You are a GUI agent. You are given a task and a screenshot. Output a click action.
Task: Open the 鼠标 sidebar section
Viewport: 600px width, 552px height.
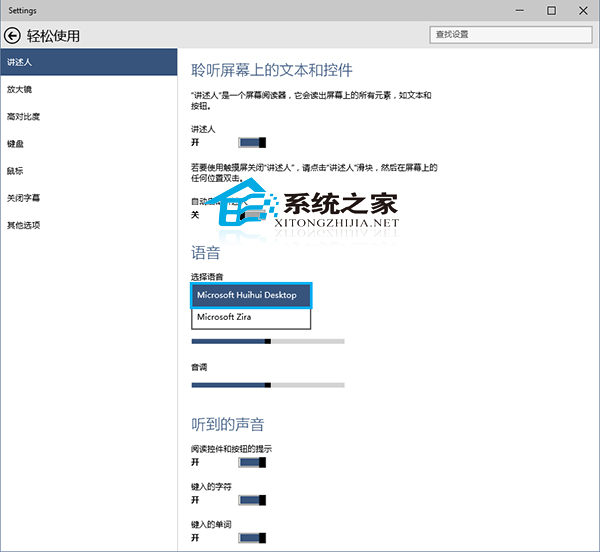coord(89,171)
